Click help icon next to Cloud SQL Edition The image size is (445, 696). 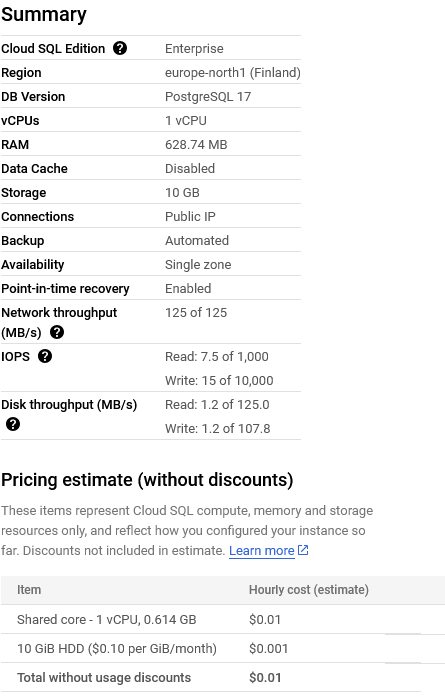[120, 48]
